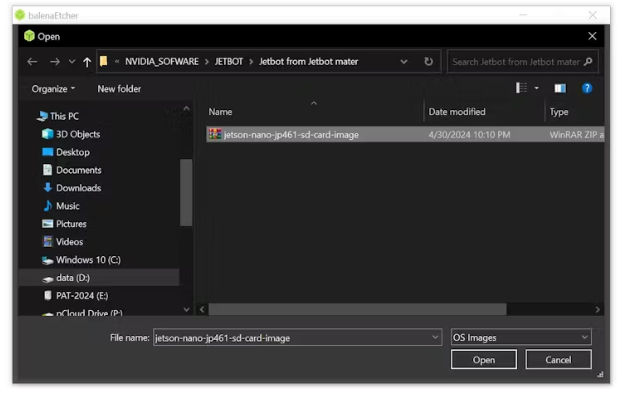Select Downloads in the navigation pane
Image resolution: width=622 pixels, height=394 pixels.
pyautogui.click(x=79, y=188)
